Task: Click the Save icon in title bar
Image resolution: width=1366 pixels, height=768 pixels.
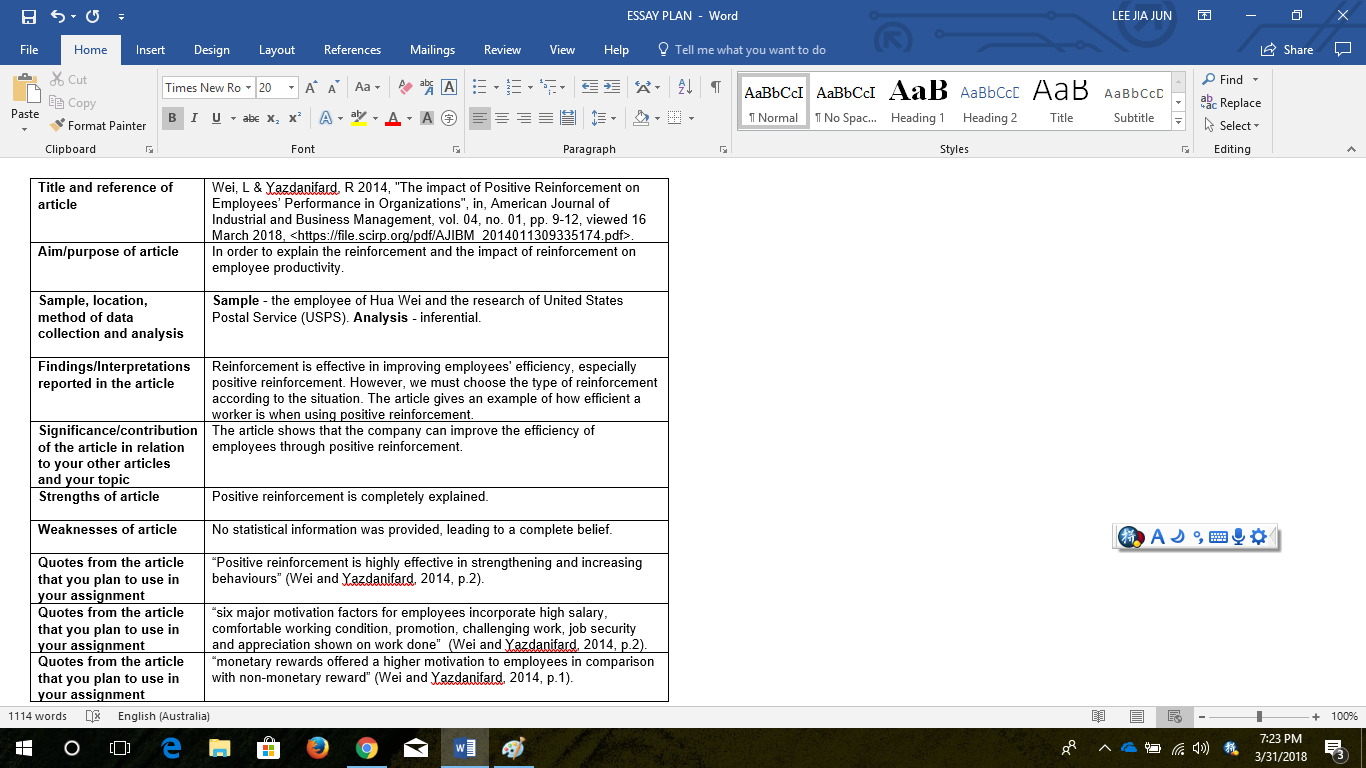Action: pyautogui.click(x=28, y=16)
